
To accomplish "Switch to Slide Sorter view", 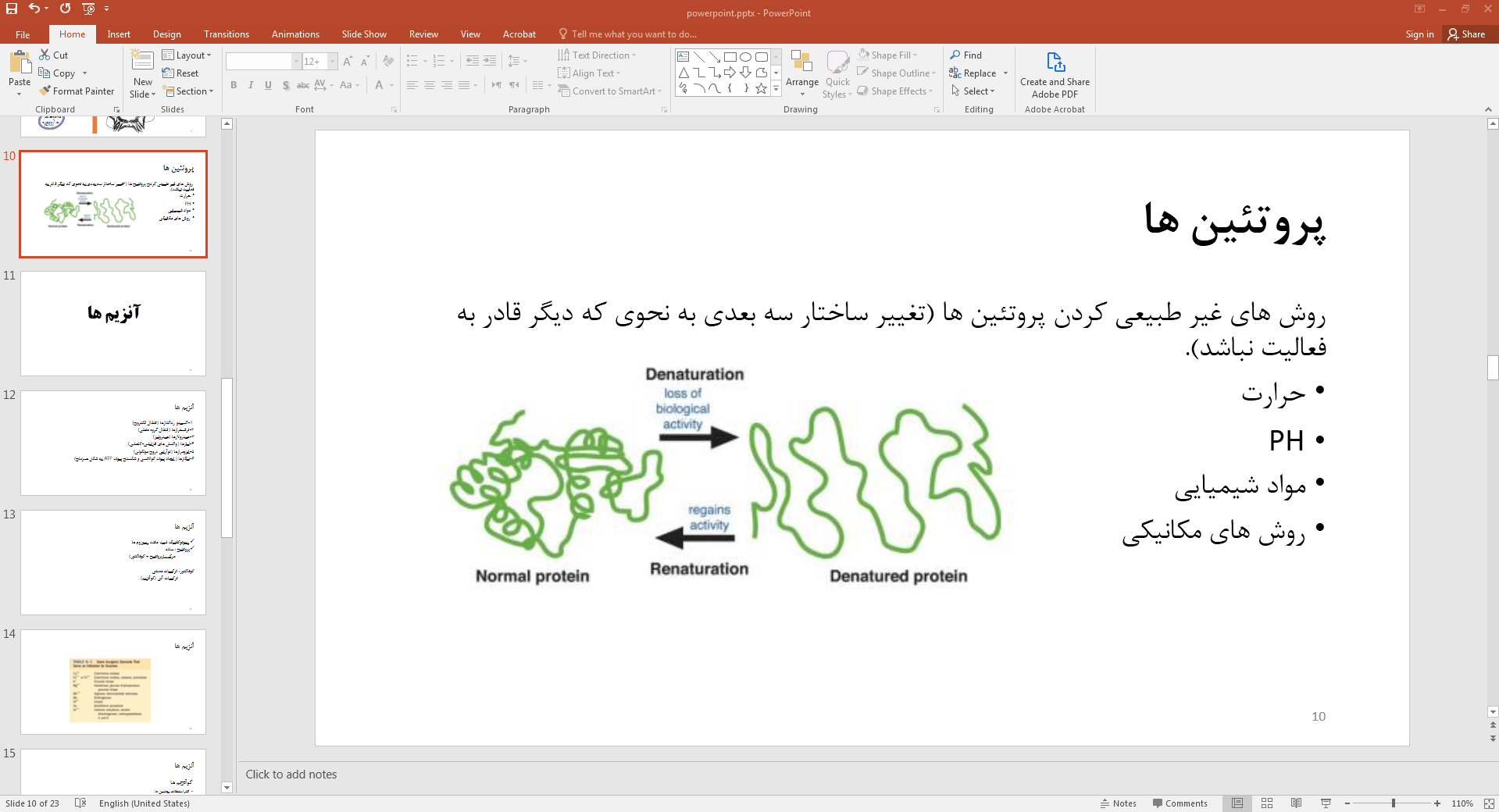I will pyautogui.click(x=1267, y=803).
